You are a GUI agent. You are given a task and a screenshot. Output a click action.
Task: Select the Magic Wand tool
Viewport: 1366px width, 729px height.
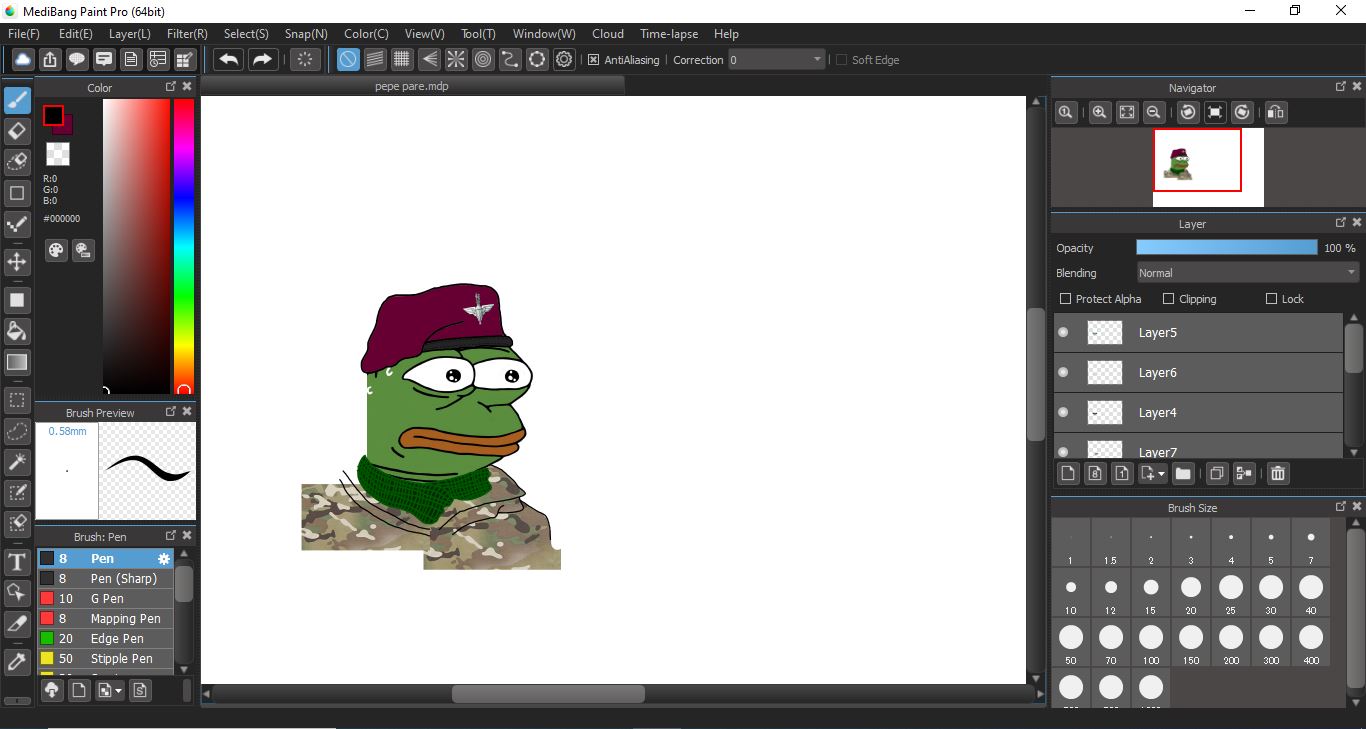point(17,461)
